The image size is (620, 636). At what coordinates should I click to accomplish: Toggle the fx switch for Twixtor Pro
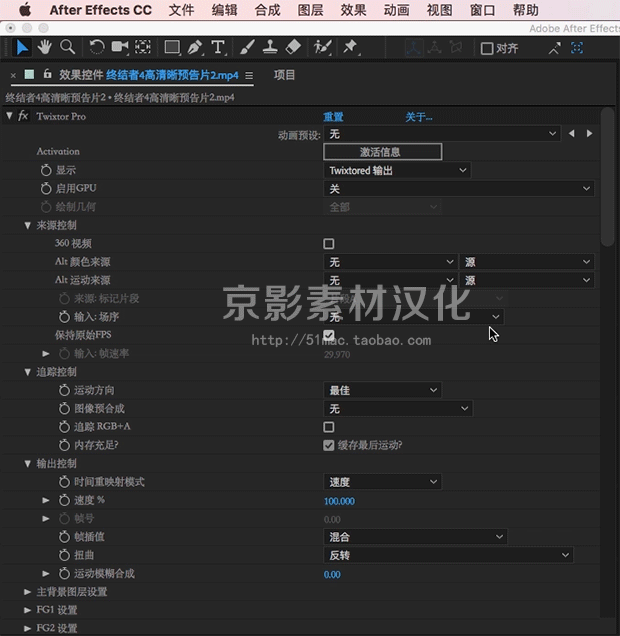click(x=23, y=116)
